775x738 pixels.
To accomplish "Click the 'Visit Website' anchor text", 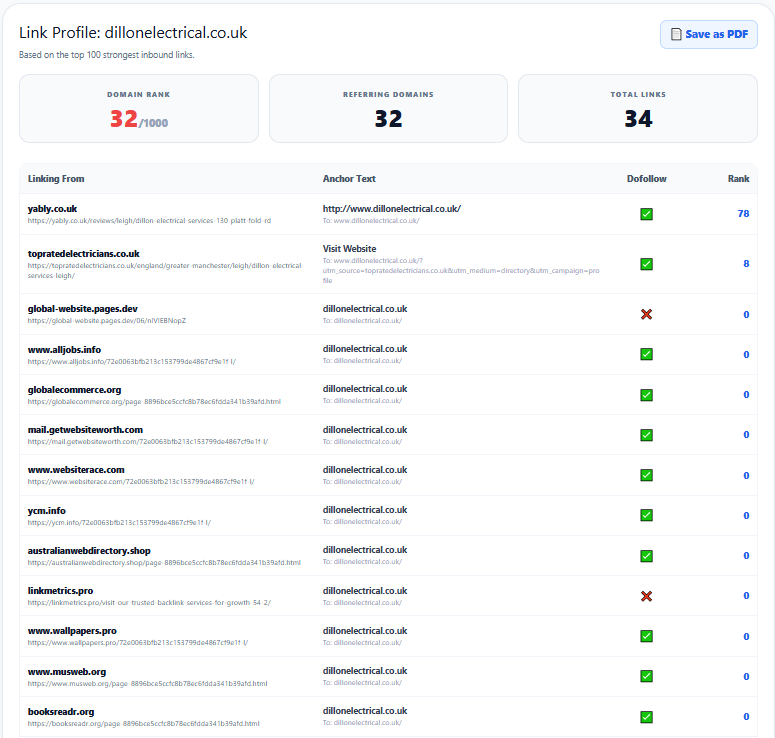I will click(349, 249).
